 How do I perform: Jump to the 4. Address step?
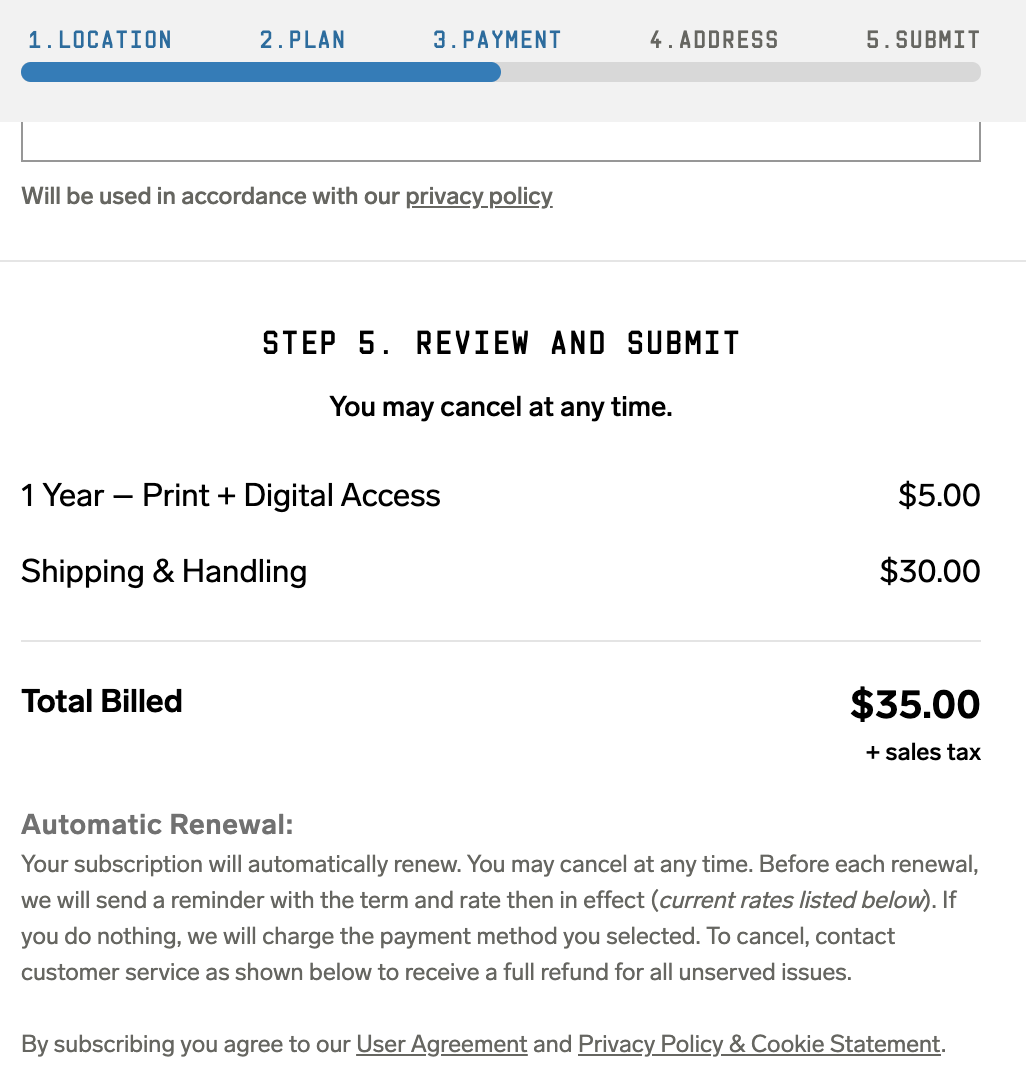coord(713,40)
